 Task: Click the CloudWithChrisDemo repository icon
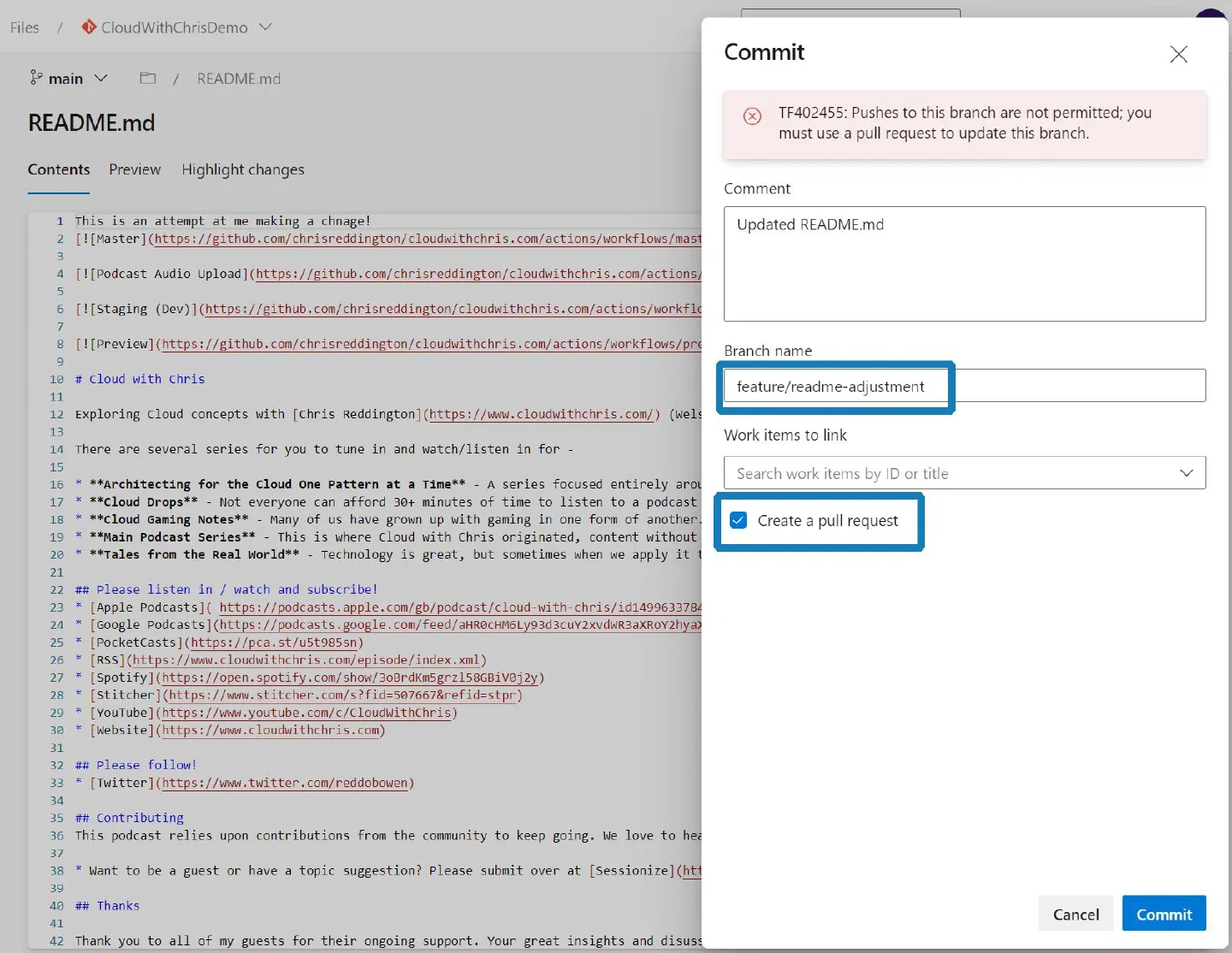88,27
